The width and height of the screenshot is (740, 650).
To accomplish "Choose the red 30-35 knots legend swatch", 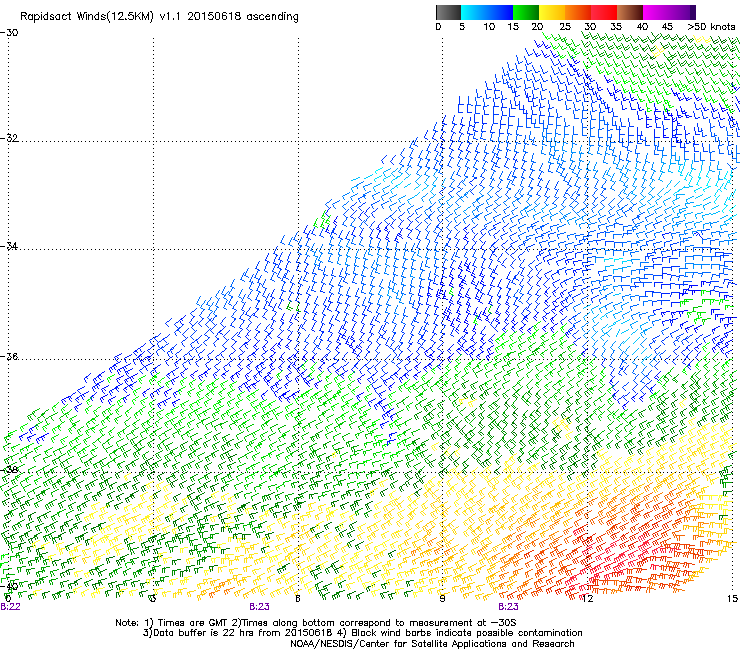I will 604,12.
